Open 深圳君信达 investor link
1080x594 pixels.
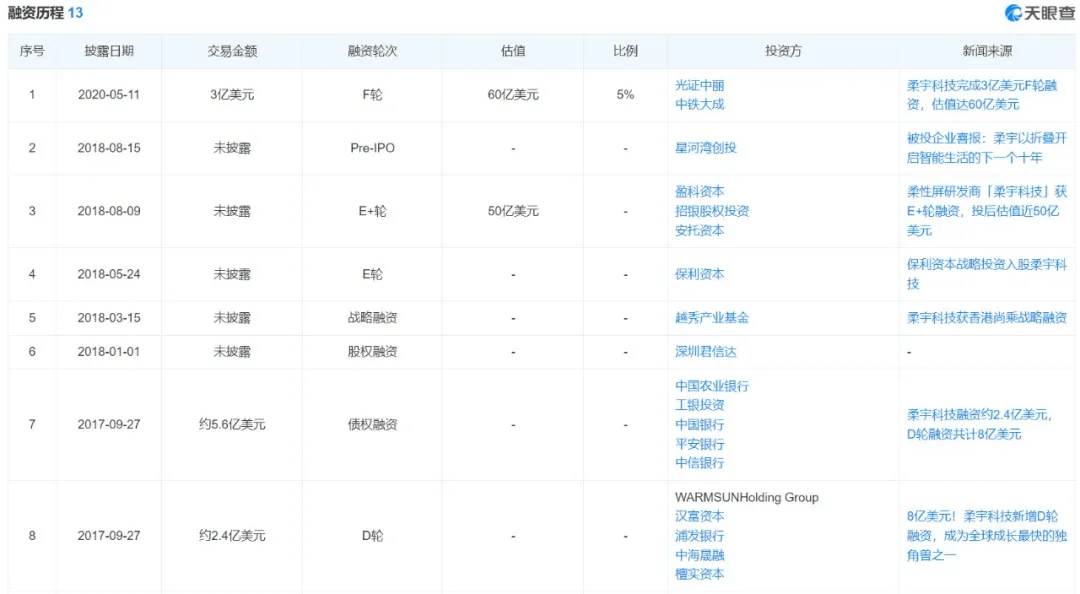coord(705,352)
